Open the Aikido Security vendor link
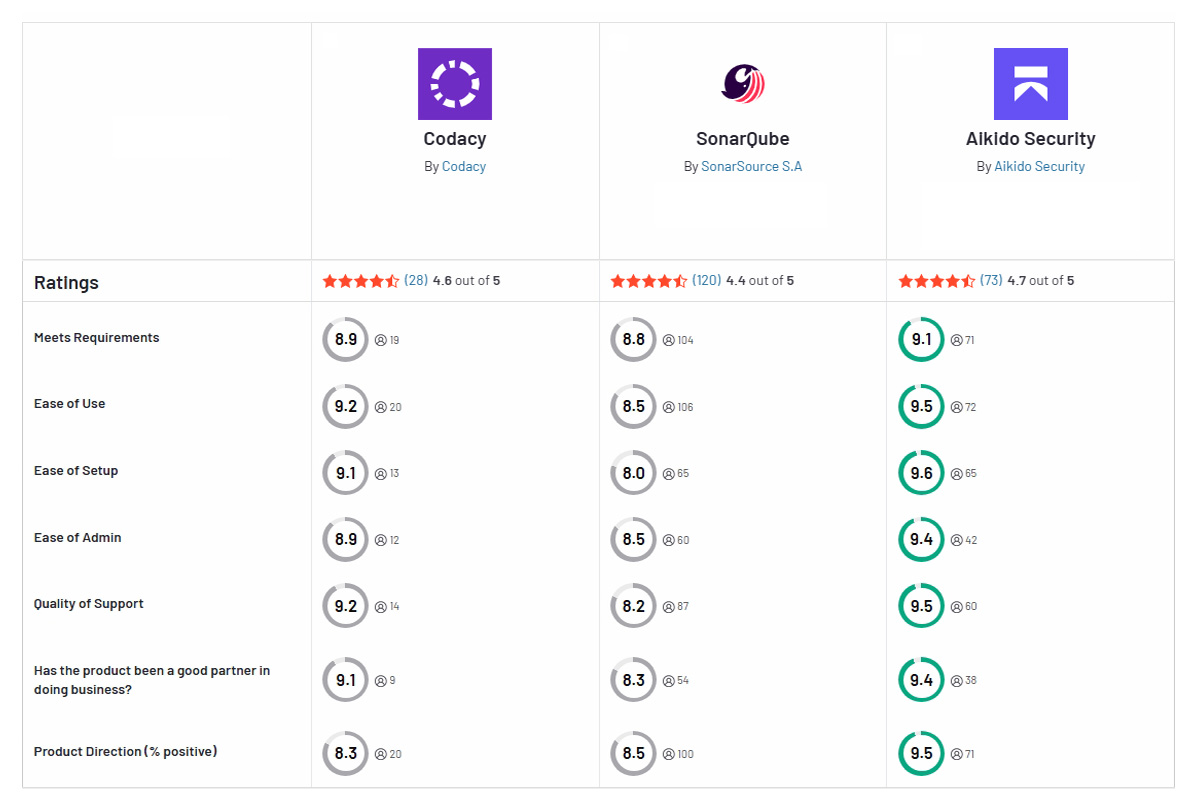The height and width of the screenshot is (800, 1200). point(1039,167)
